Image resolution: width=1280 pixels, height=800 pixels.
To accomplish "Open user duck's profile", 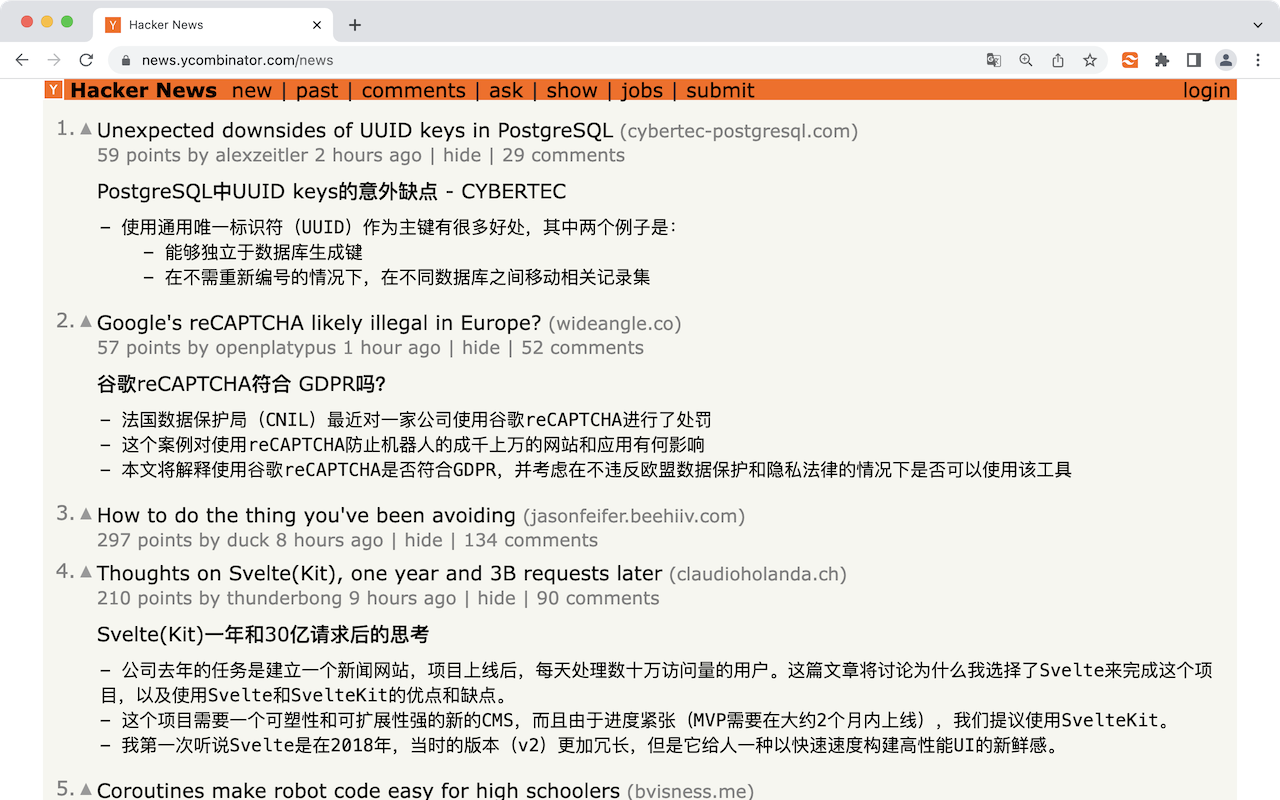I will tap(248, 540).
